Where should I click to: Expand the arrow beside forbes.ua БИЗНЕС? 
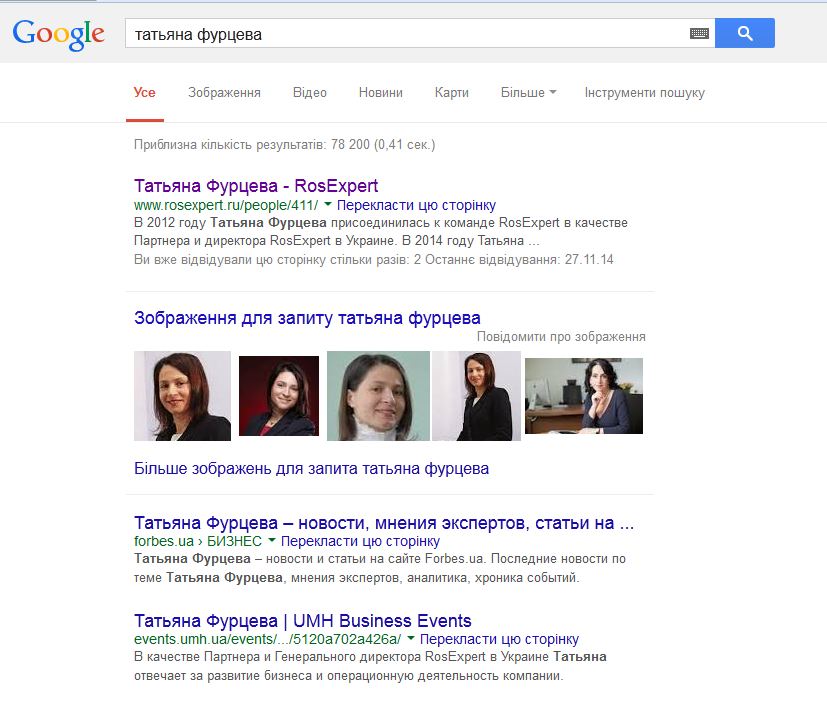[272, 541]
